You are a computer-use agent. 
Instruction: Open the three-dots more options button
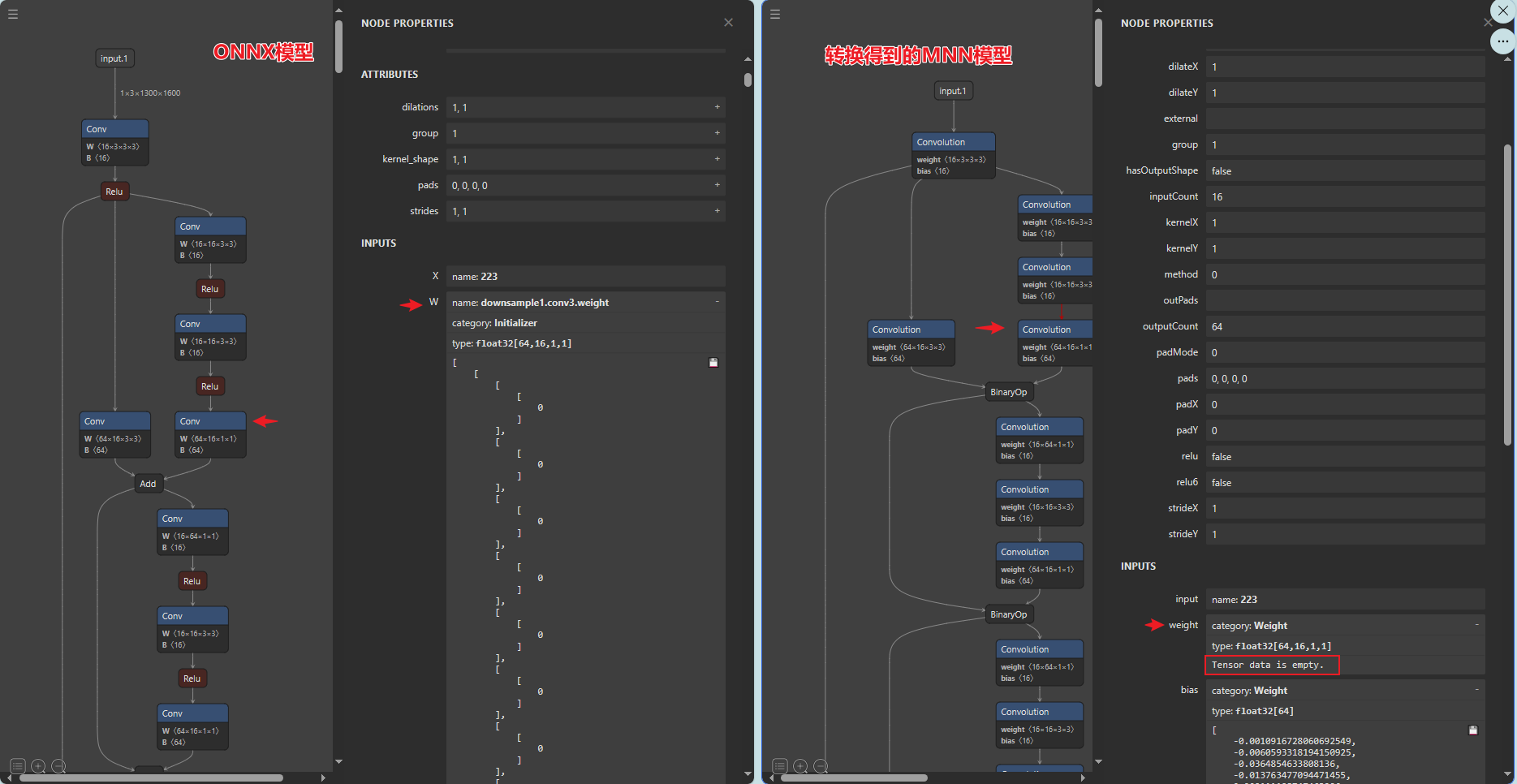(x=1503, y=41)
